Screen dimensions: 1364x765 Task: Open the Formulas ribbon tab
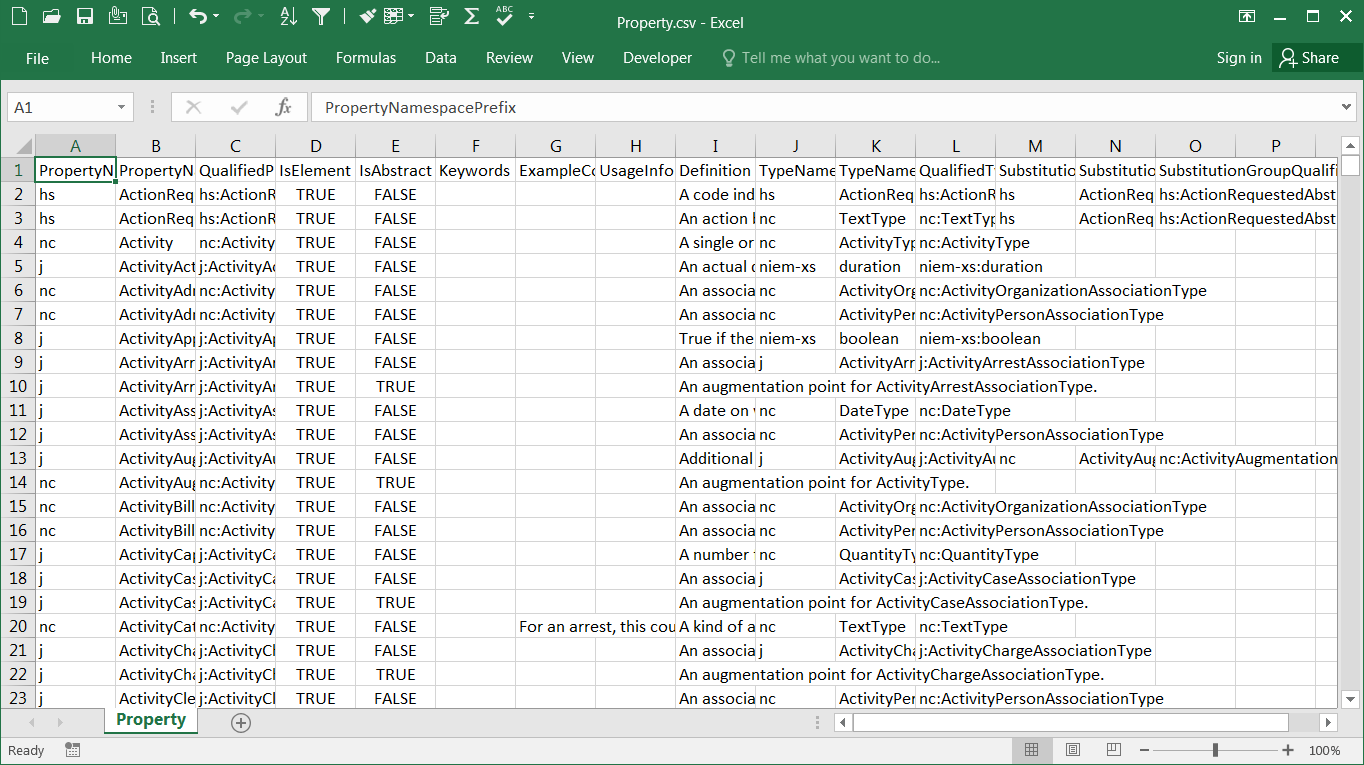click(x=365, y=58)
